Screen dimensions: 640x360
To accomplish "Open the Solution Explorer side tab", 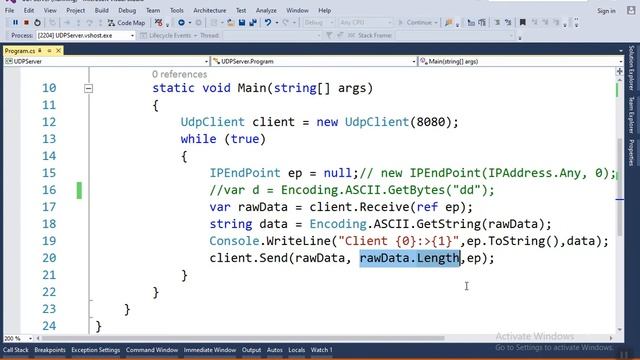I will point(631,68).
